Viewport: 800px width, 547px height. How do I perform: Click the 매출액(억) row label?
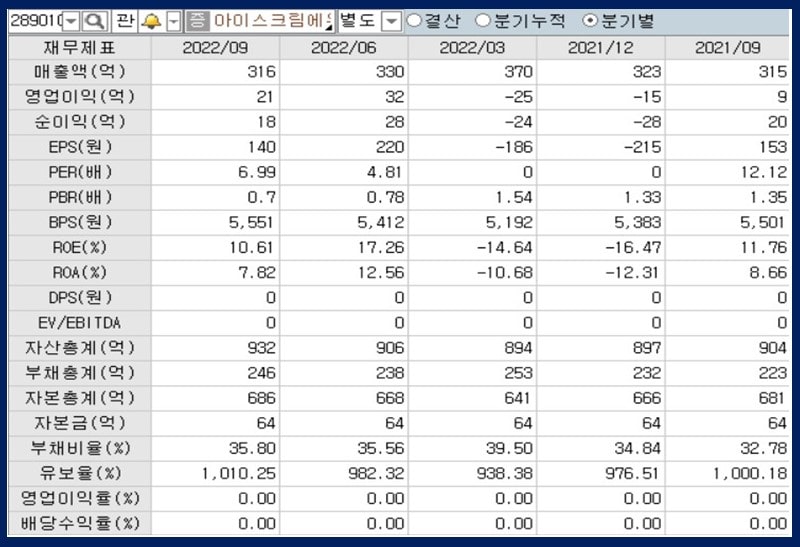click(80, 71)
